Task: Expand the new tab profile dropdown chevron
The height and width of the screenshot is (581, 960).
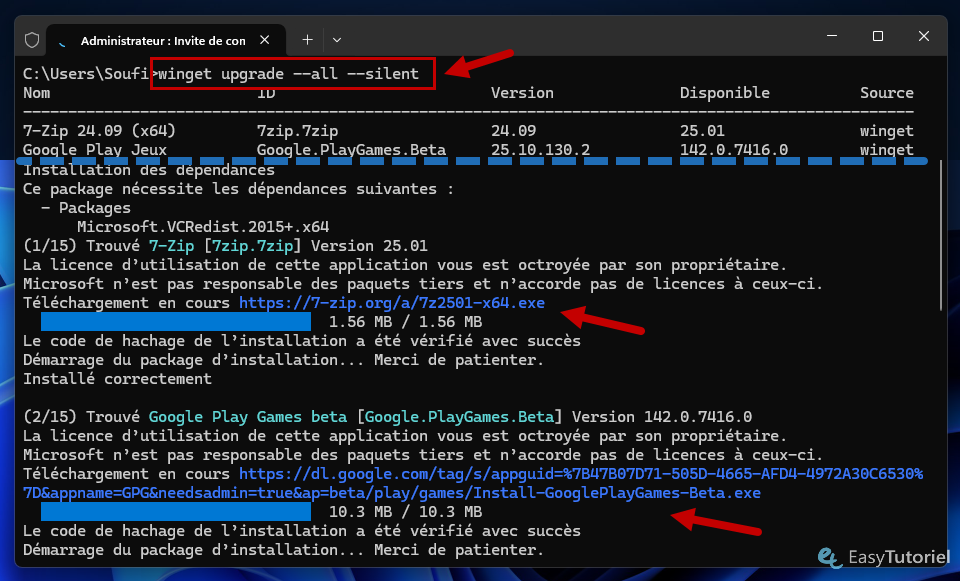Action: [337, 40]
